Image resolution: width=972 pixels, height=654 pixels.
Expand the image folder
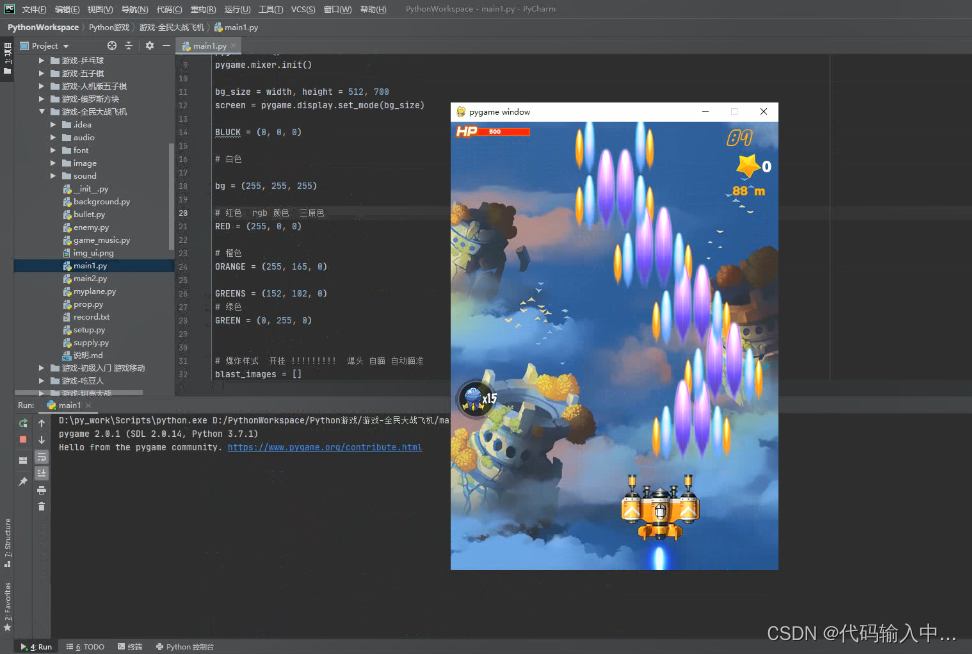point(53,163)
